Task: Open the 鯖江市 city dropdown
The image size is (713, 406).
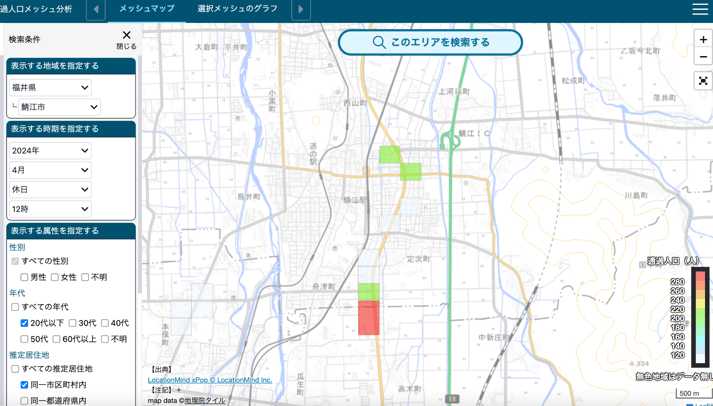Action: 55,107
